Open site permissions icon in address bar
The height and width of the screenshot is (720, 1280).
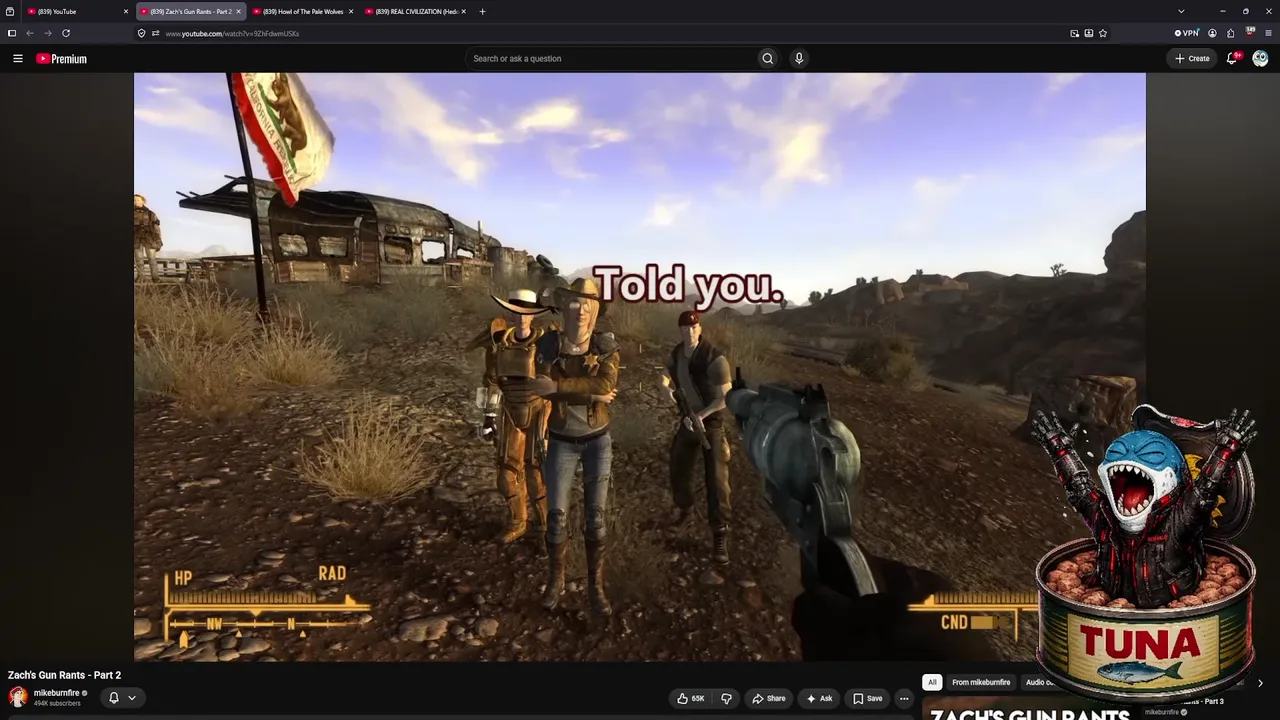[x=155, y=33]
